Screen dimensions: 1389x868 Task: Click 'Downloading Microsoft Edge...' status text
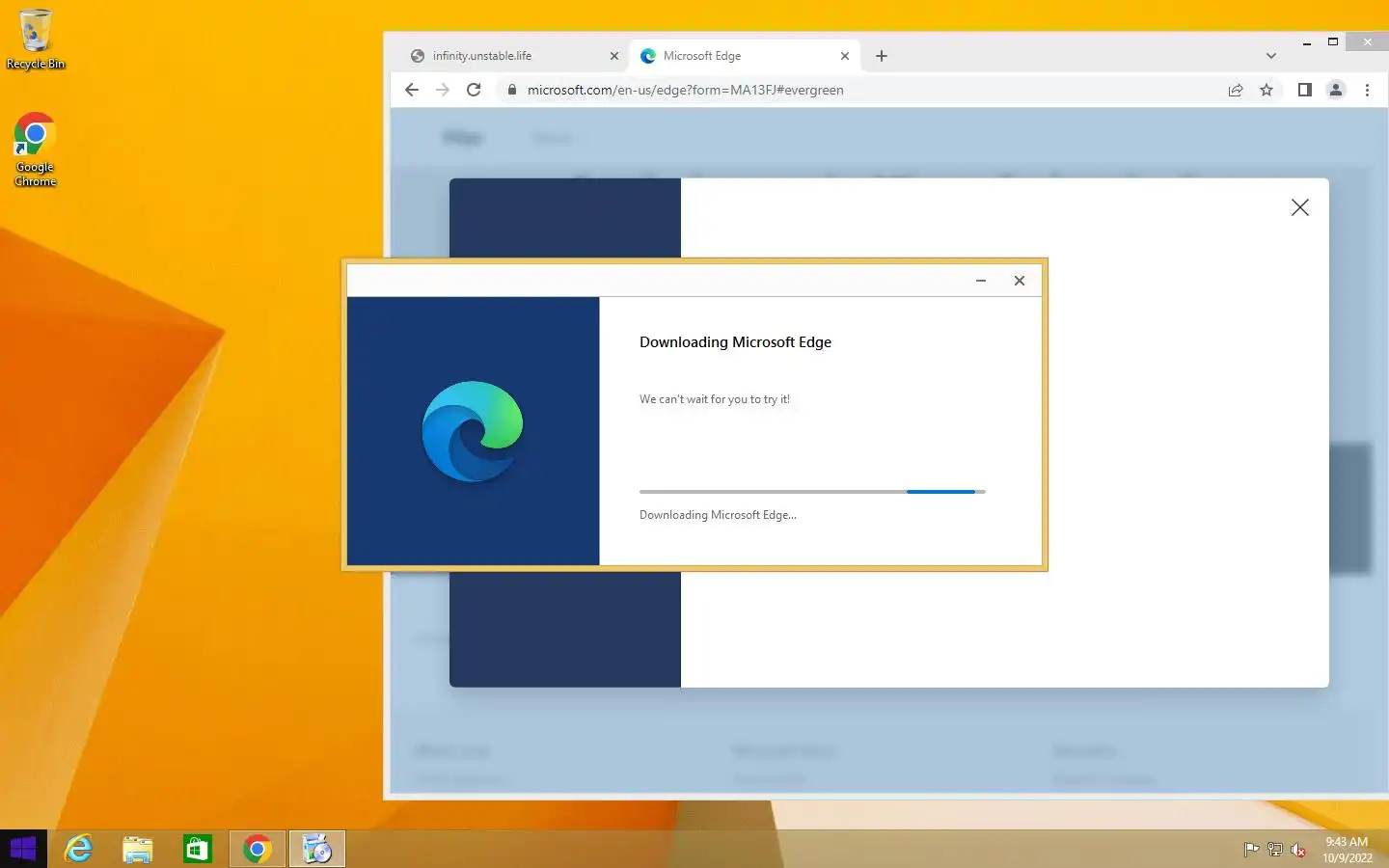click(718, 515)
